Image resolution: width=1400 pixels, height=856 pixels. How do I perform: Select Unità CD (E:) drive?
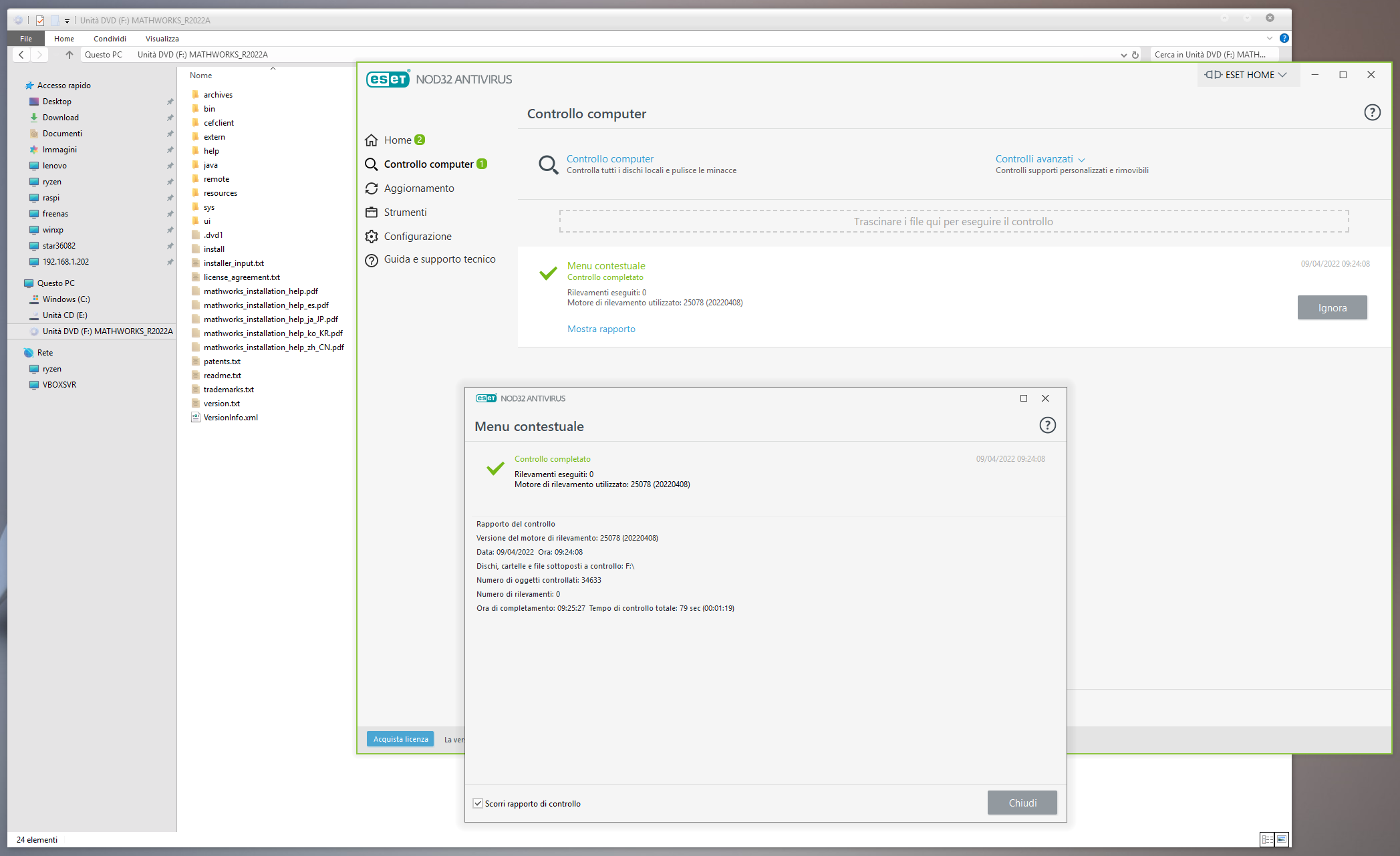click(x=64, y=315)
